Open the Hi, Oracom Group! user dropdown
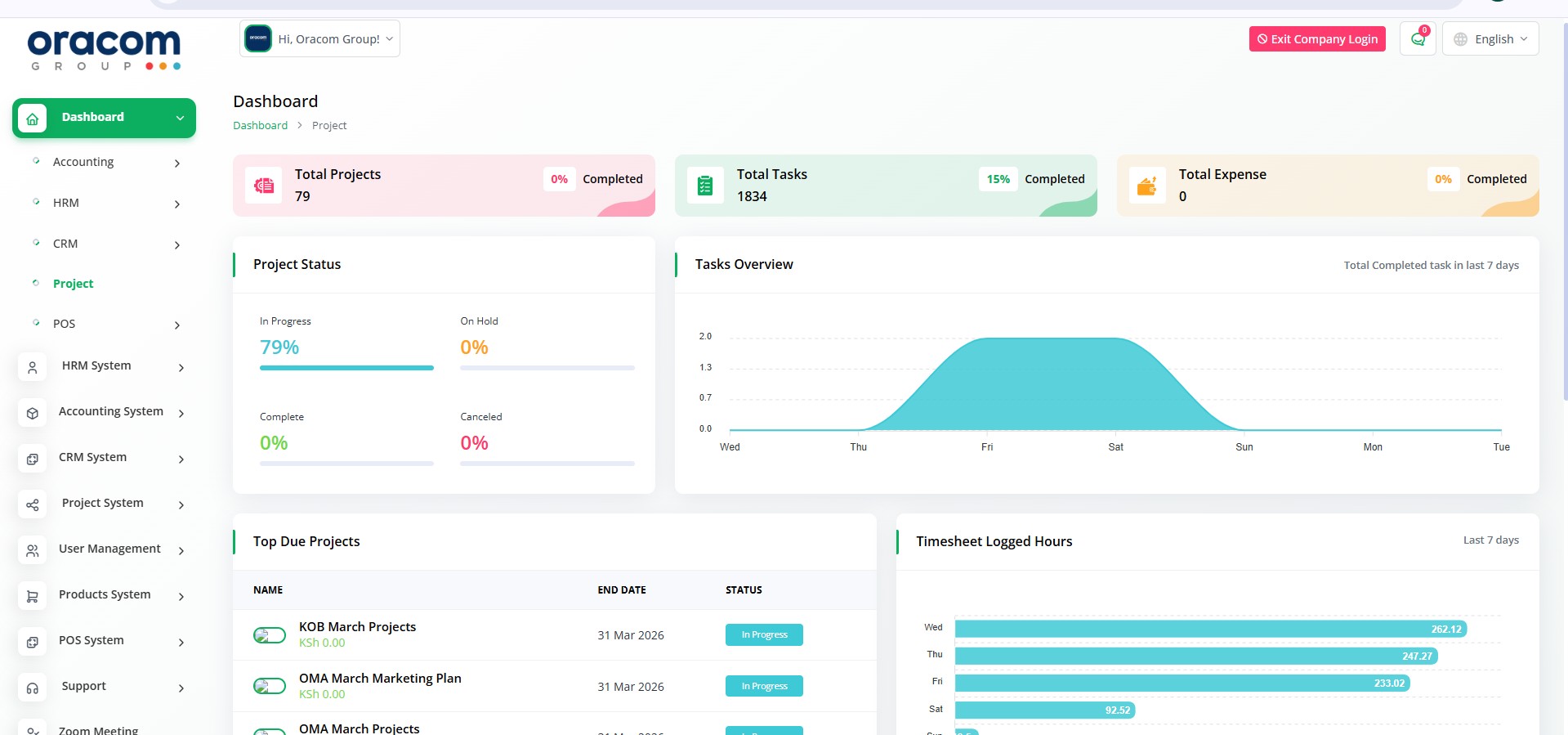 tap(320, 39)
